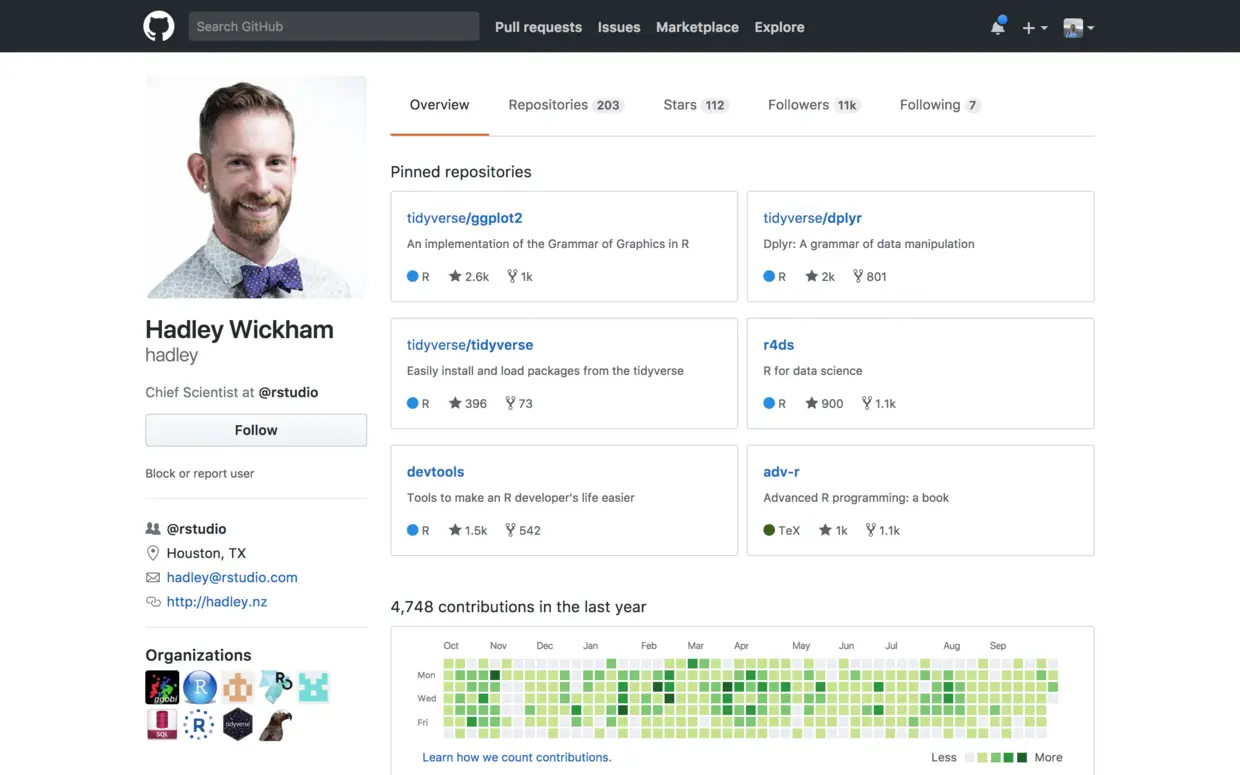Viewport: 1240px width, 775px height.
Task: Open the adv-r repository link
Action: pyautogui.click(x=781, y=472)
